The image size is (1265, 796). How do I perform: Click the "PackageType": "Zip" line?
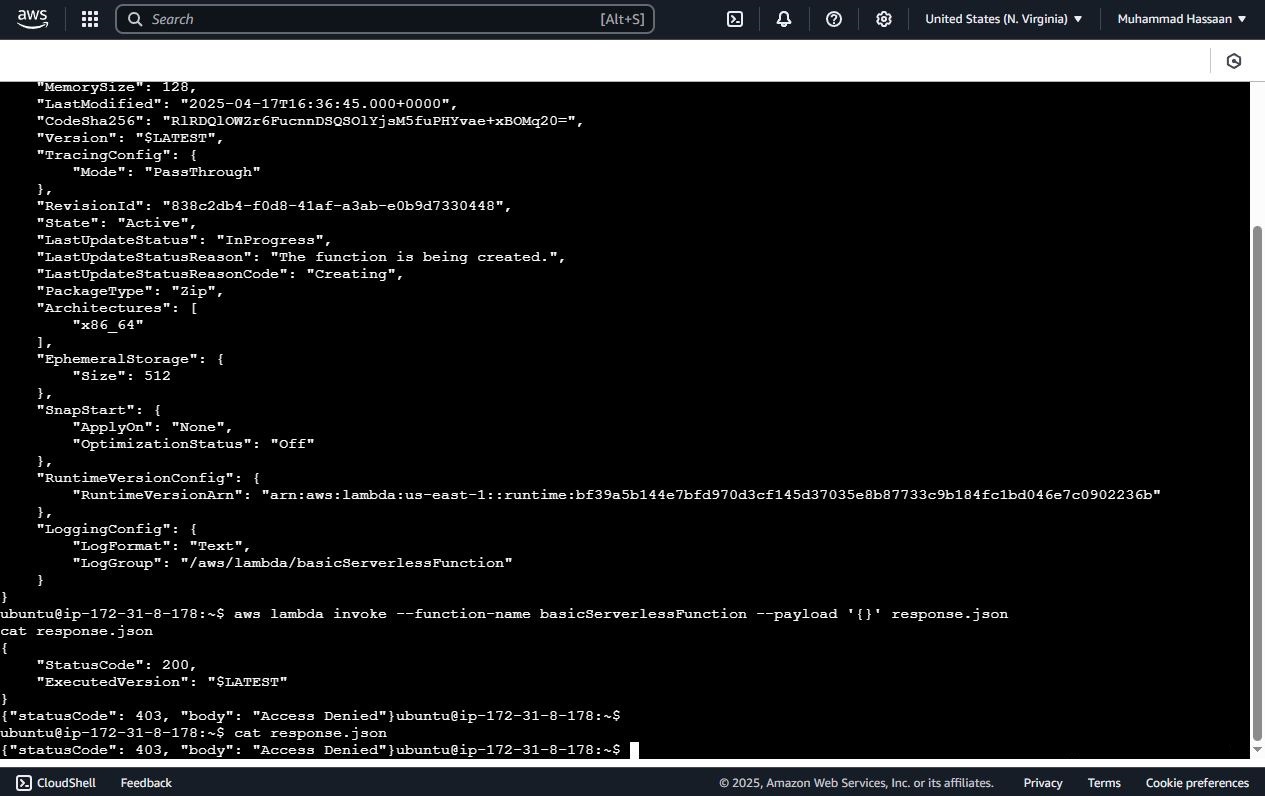tap(130, 291)
